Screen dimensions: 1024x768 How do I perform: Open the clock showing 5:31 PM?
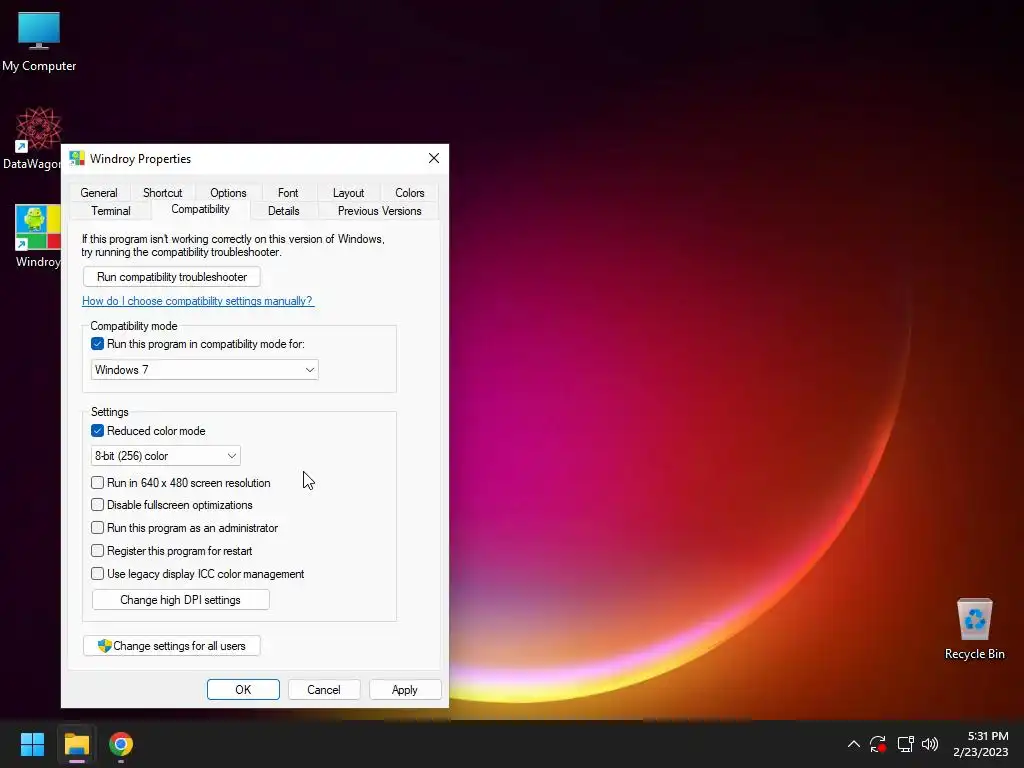[x=980, y=744]
